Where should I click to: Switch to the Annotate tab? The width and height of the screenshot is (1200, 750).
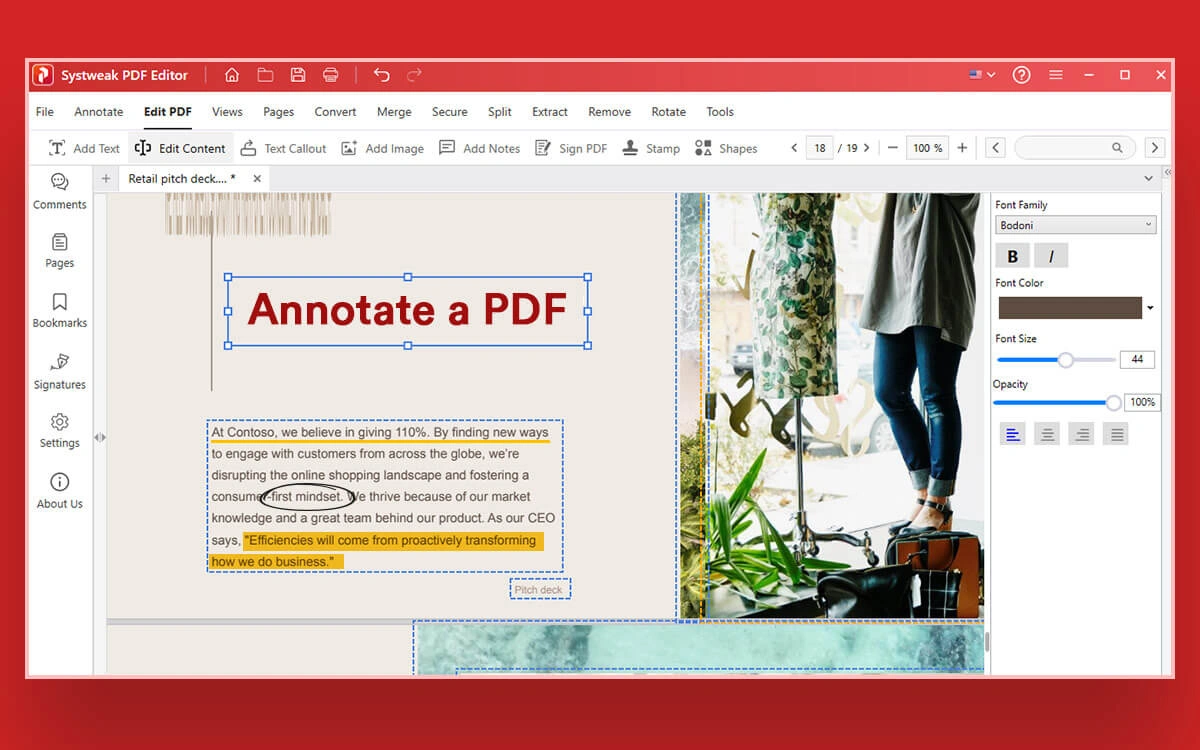pos(99,112)
